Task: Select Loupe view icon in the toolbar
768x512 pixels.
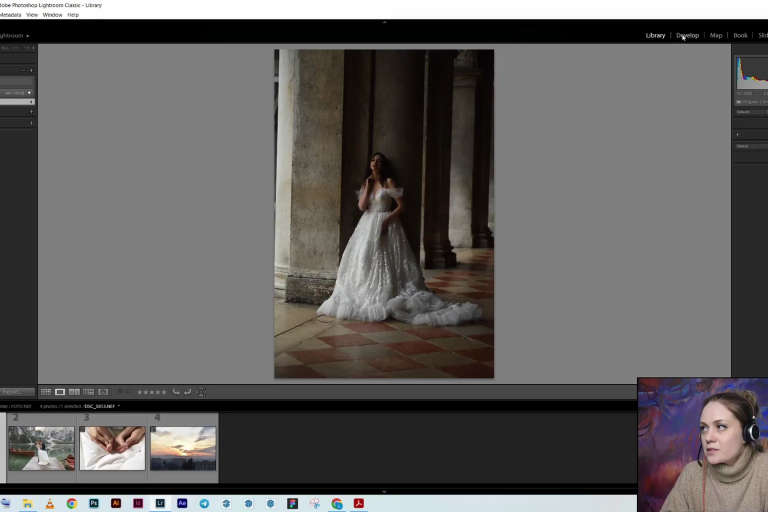Action: 60,392
